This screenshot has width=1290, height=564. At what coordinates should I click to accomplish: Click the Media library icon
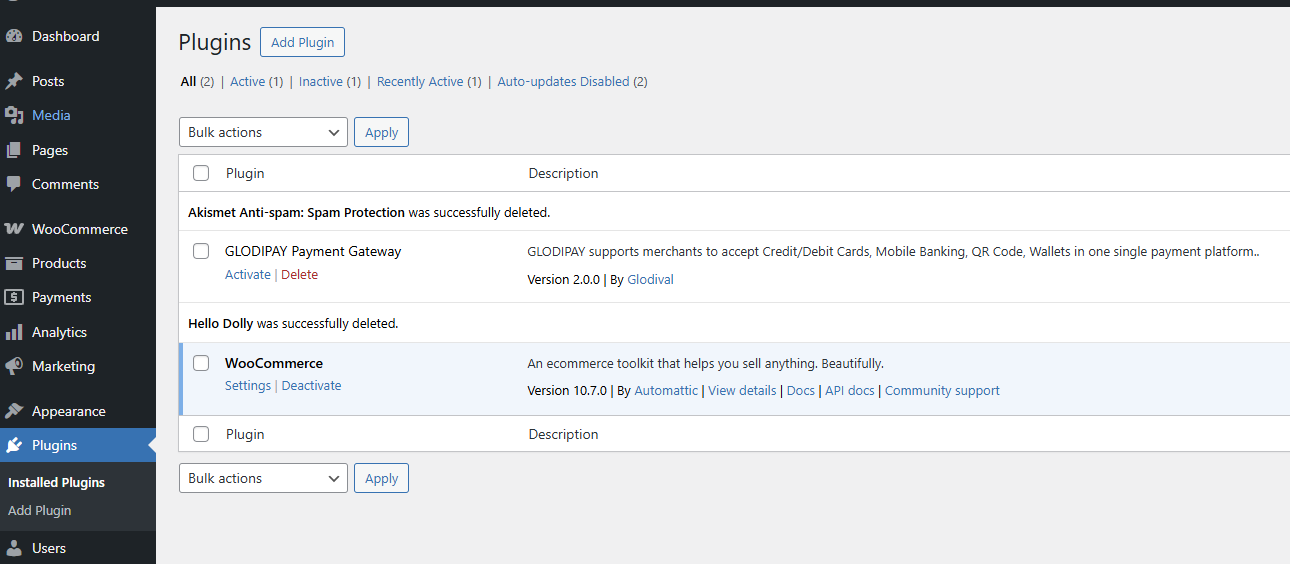(x=14, y=115)
